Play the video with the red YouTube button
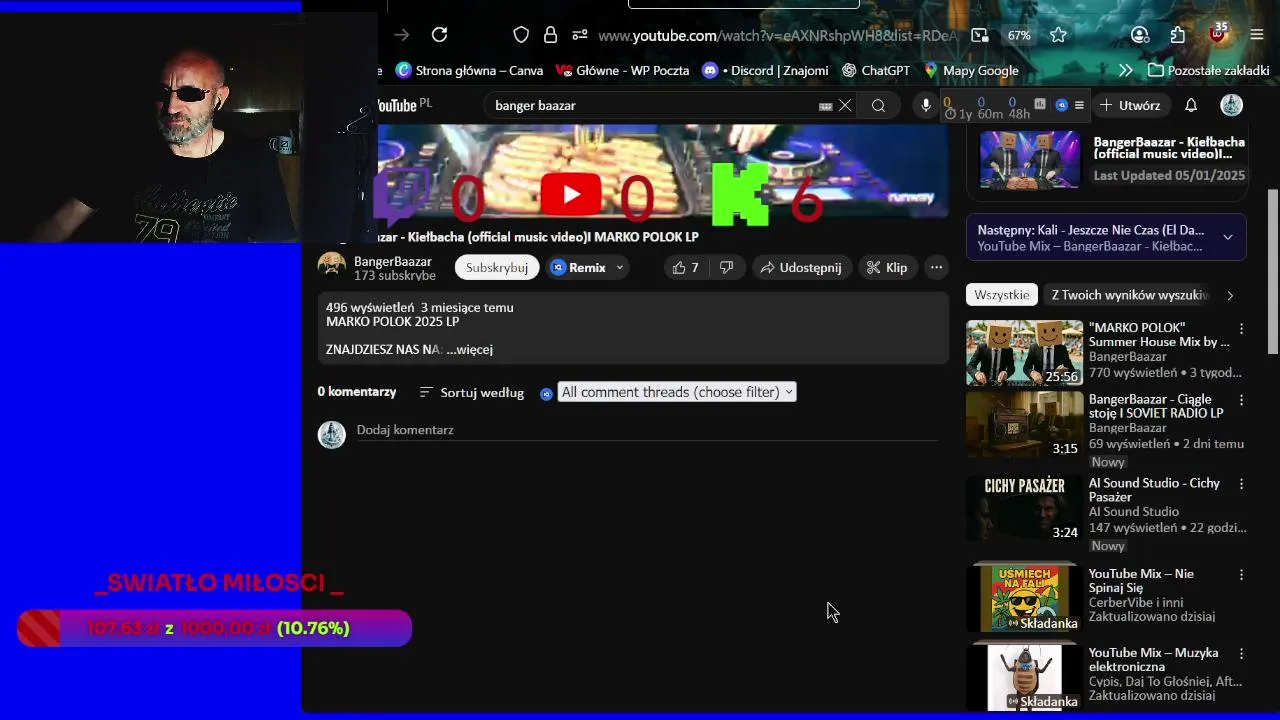1280x720 pixels. tap(570, 194)
